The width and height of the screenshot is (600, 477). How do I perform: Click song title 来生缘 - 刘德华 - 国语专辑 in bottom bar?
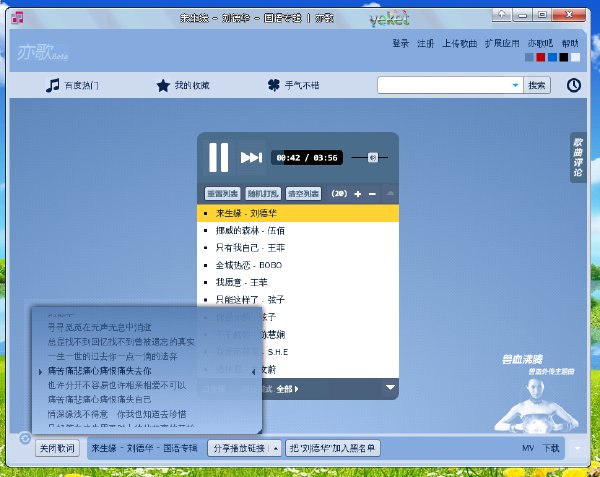[x=144, y=448]
